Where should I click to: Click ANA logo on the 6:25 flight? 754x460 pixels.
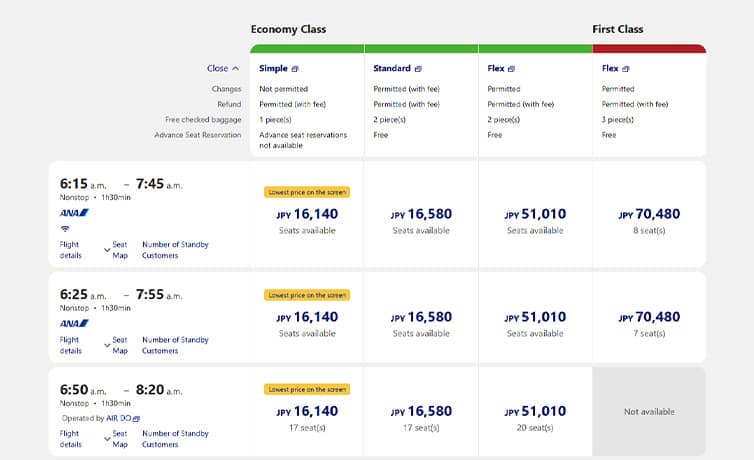[x=75, y=323]
